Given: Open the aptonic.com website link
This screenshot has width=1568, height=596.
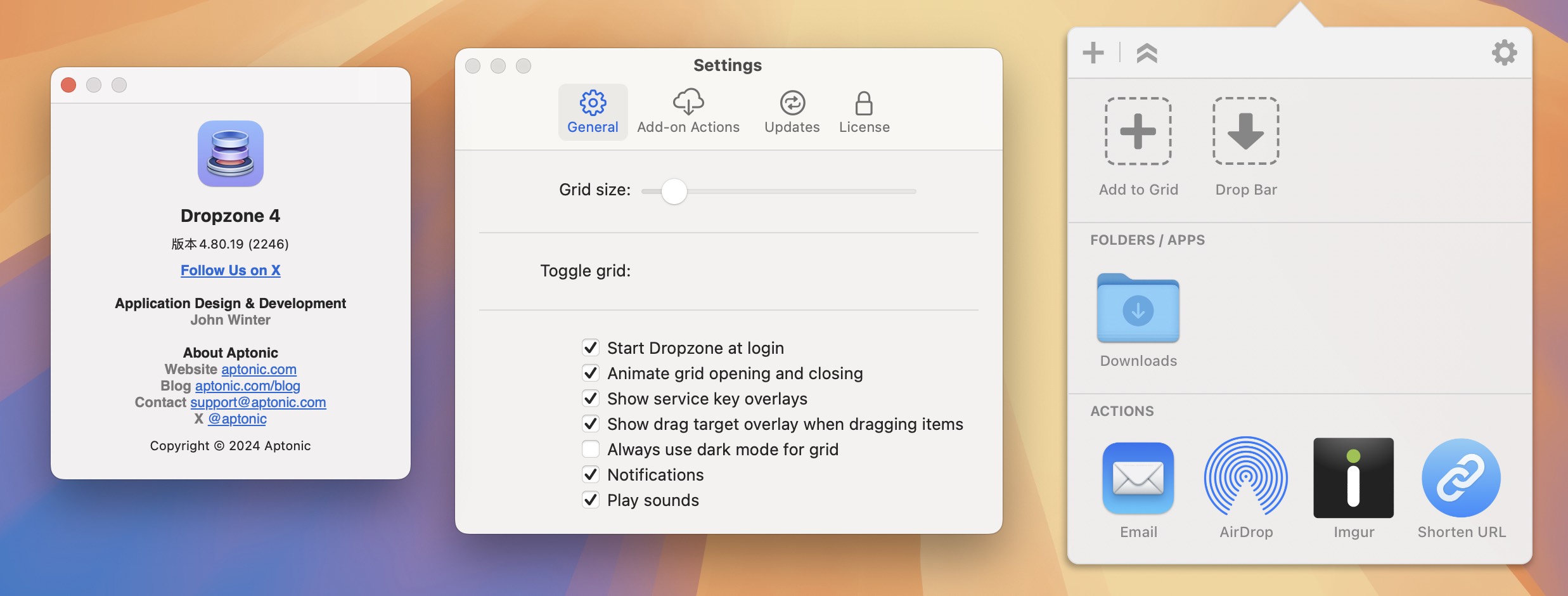Looking at the screenshot, I should point(259,370).
